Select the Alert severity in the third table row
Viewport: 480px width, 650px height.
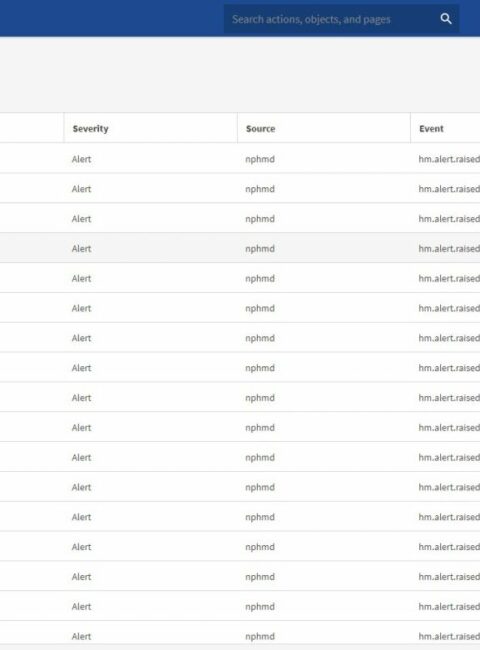[81, 219]
